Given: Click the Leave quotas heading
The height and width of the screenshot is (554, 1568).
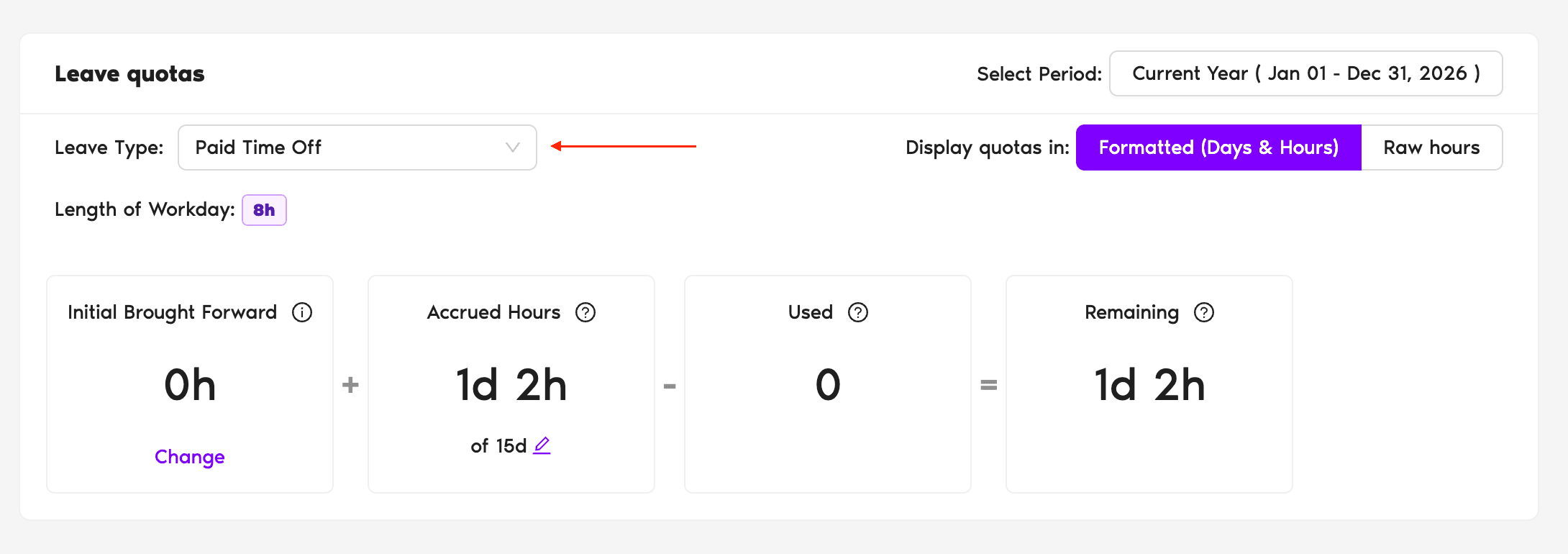Looking at the screenshot, I should pos(129,73).
